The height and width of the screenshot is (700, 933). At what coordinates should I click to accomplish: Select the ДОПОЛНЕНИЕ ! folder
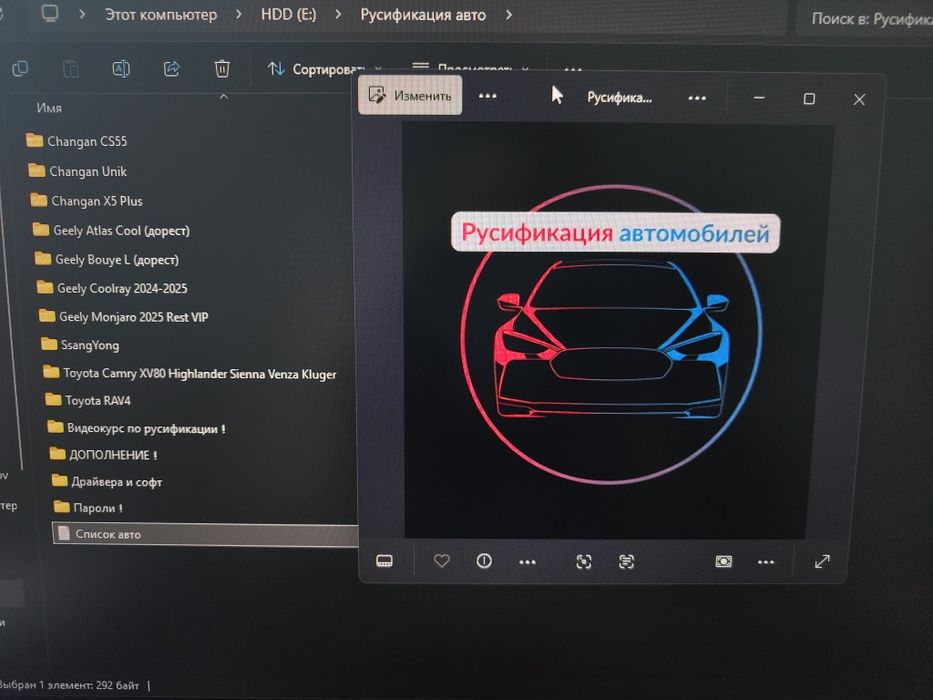103,455
